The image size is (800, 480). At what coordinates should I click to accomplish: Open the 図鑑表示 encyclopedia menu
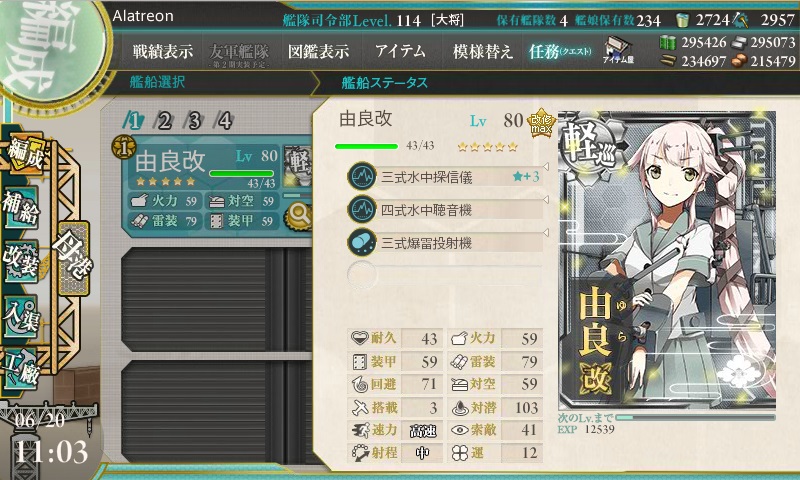click(x=318, y=52)
